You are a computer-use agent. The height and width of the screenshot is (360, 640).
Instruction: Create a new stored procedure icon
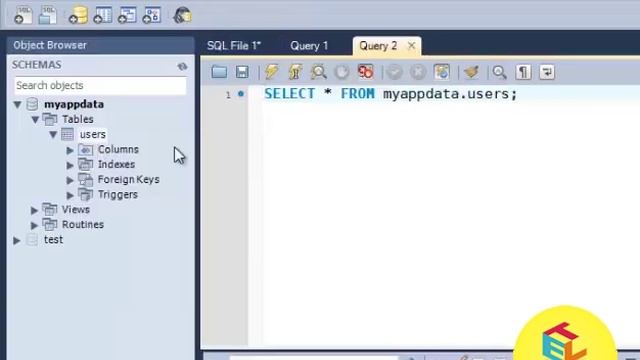coord(151,15)
